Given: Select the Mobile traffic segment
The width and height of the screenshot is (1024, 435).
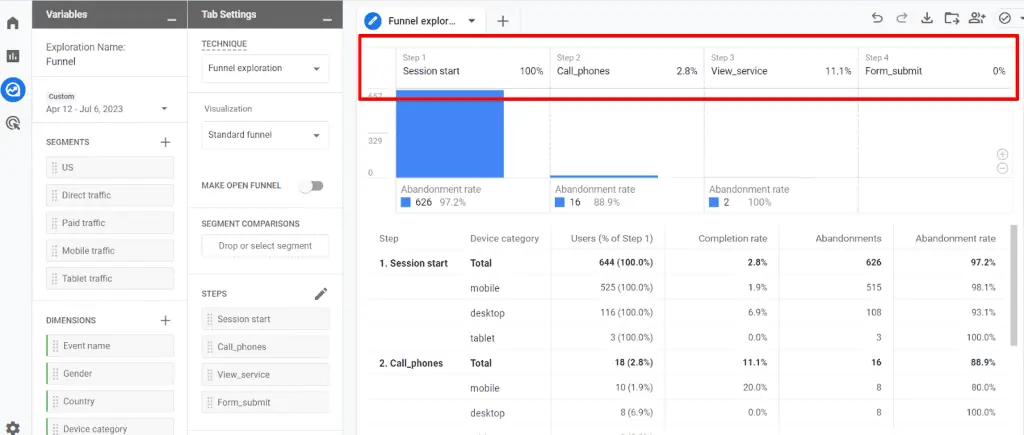Looking at the screenshot, I should [109, 251].
